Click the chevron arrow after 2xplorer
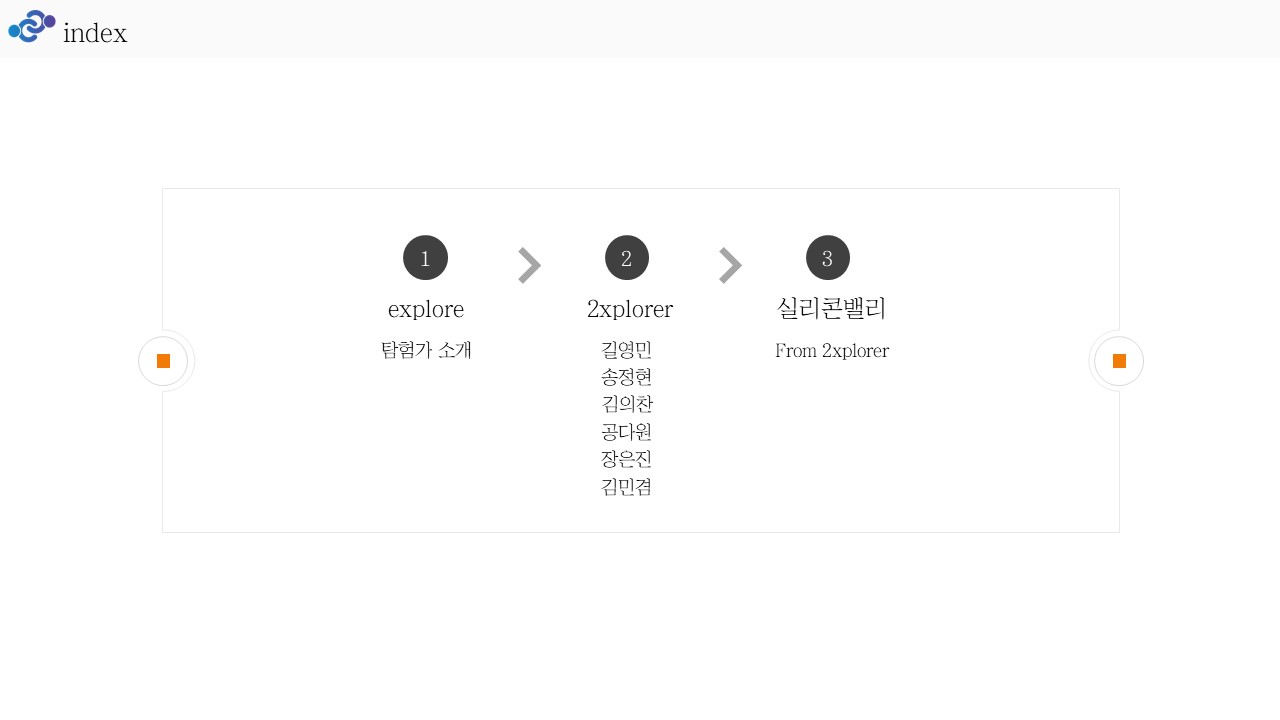The image size is (1280, 720). [731, 265]
